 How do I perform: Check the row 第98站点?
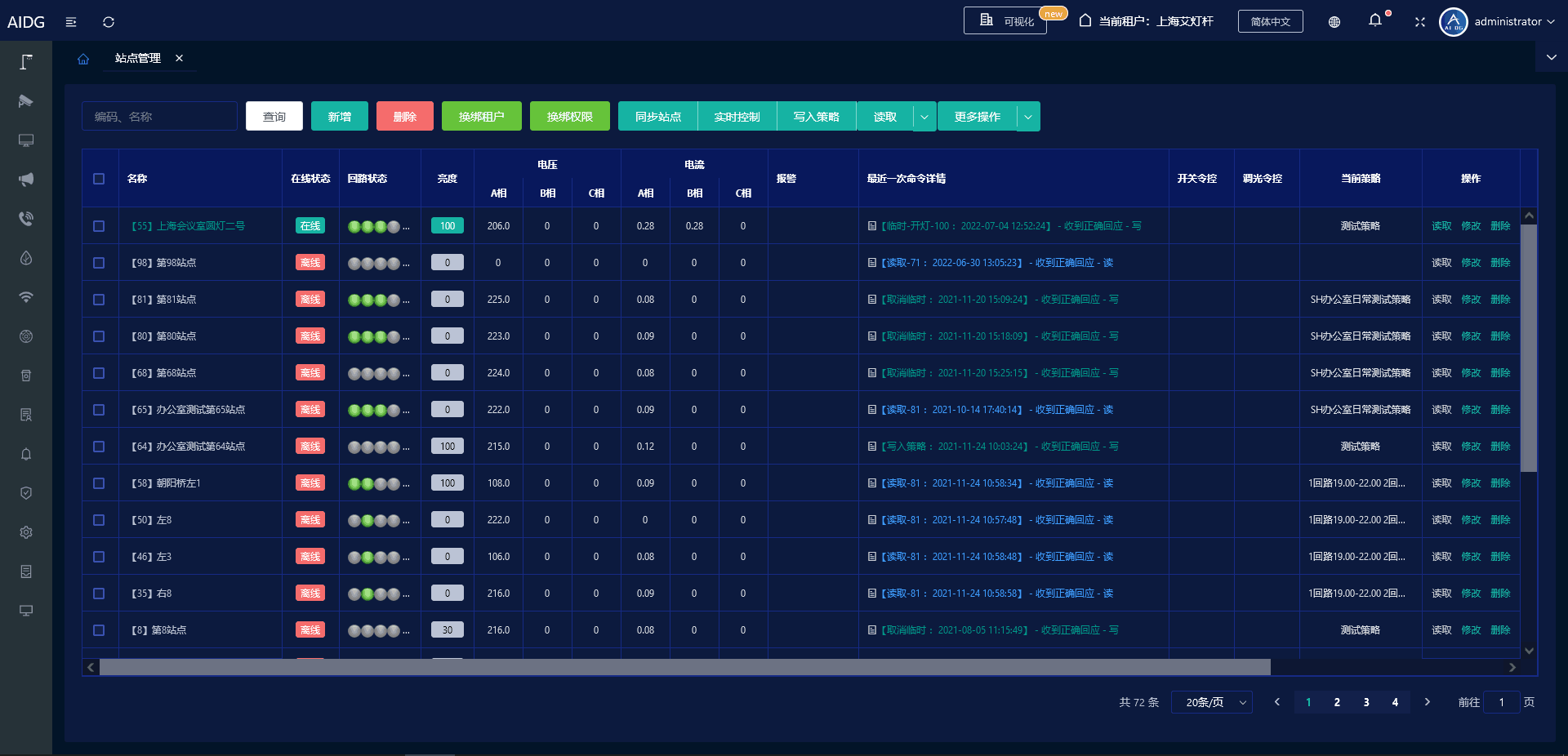[x=99, y=263]
